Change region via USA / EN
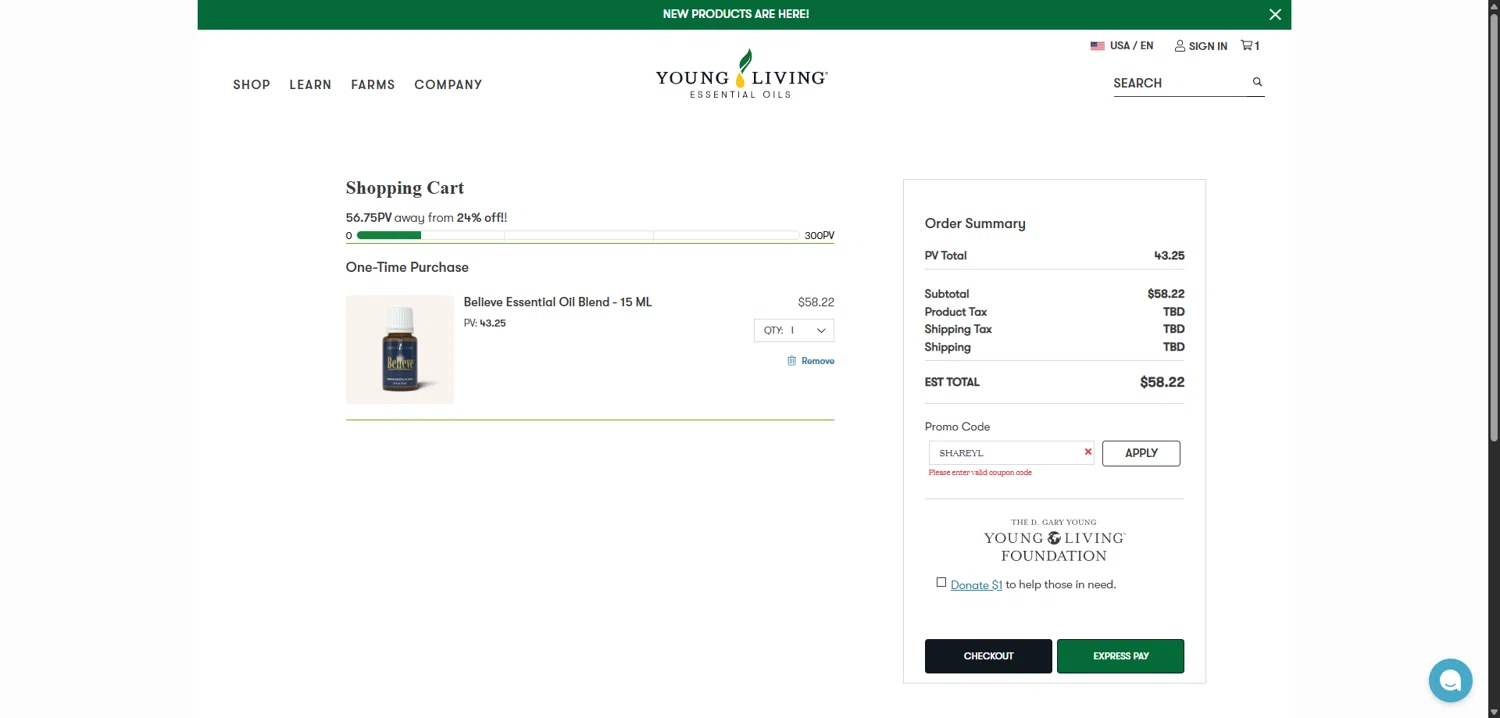The image size is (1500, 718). 1131,46
